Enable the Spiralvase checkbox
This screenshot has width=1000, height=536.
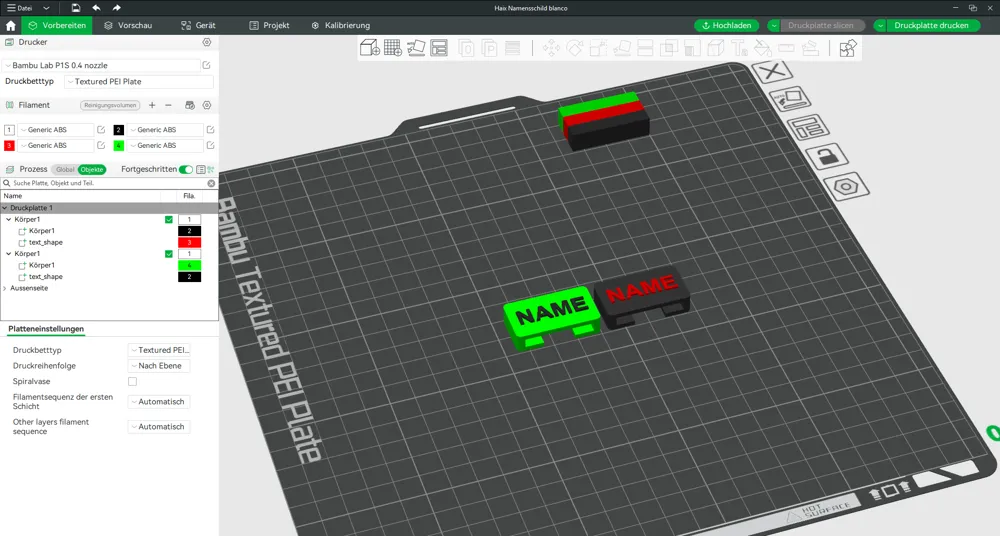133,382
